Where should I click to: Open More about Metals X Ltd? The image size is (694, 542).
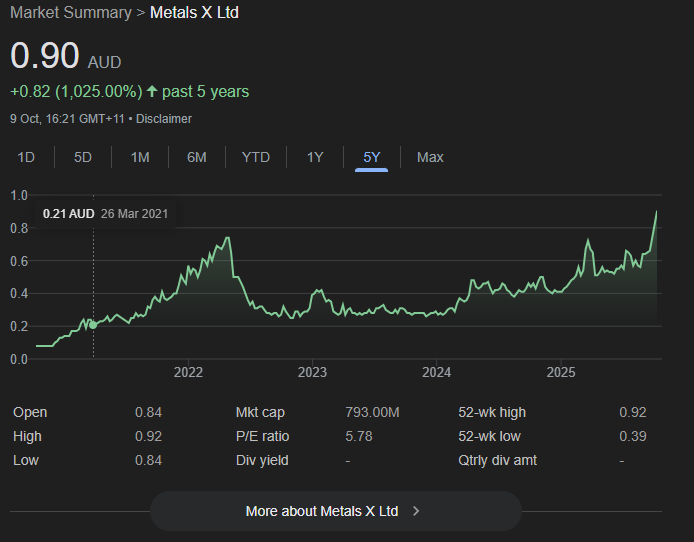click(336, 511)
